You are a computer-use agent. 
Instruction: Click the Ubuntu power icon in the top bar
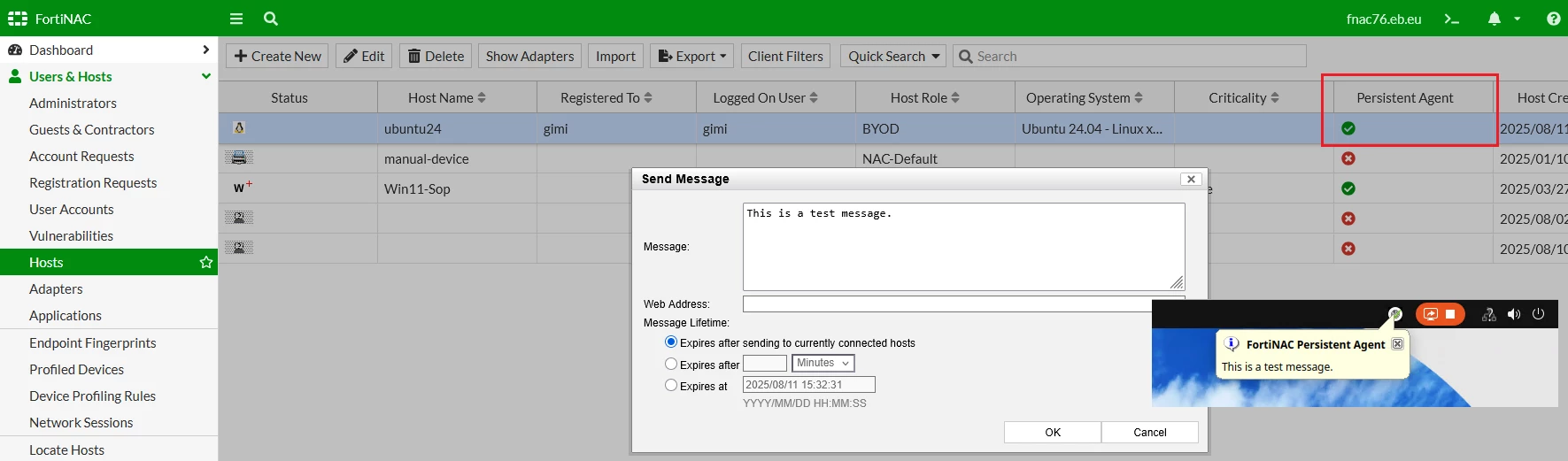click(1538, 314)
